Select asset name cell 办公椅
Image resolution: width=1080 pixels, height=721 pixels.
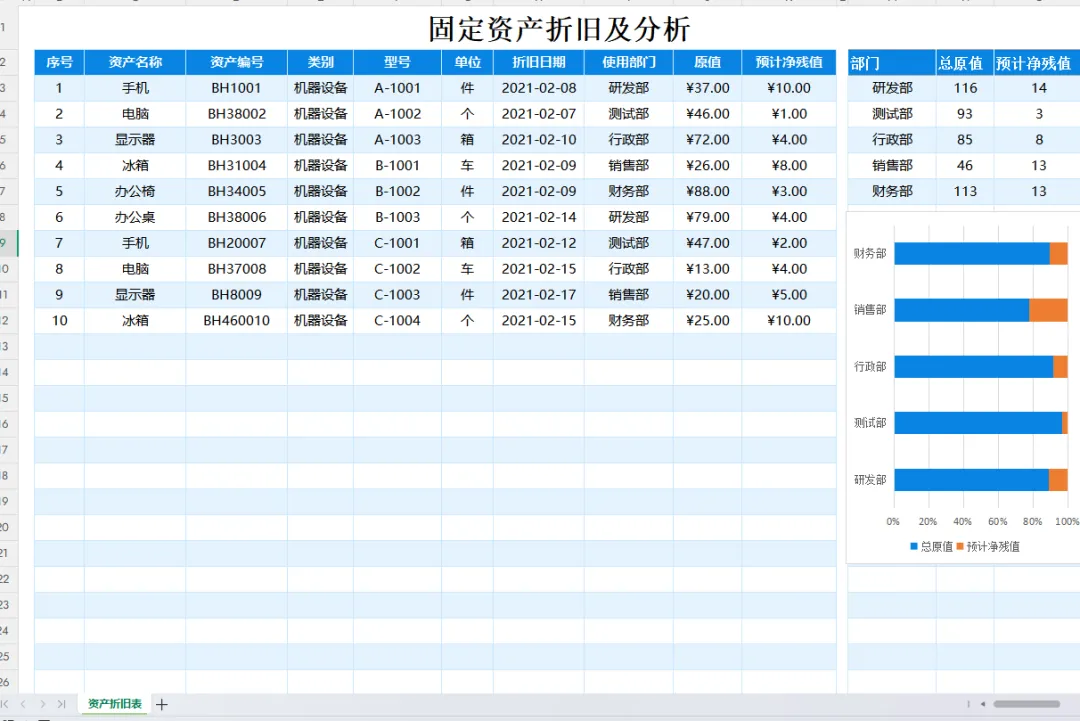click(135, 191)
